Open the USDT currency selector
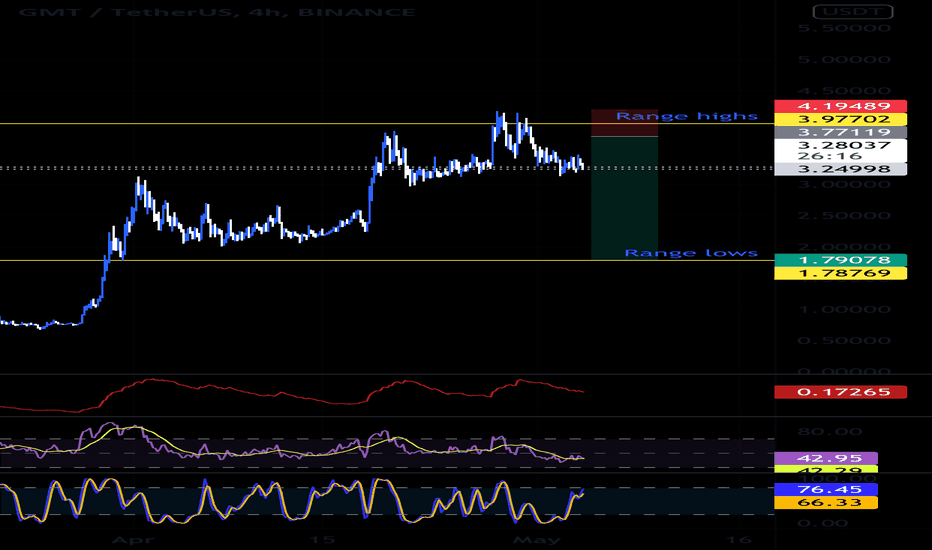Image resolution: width=932 pixels, height=550 pixels. tap(853, 11)
